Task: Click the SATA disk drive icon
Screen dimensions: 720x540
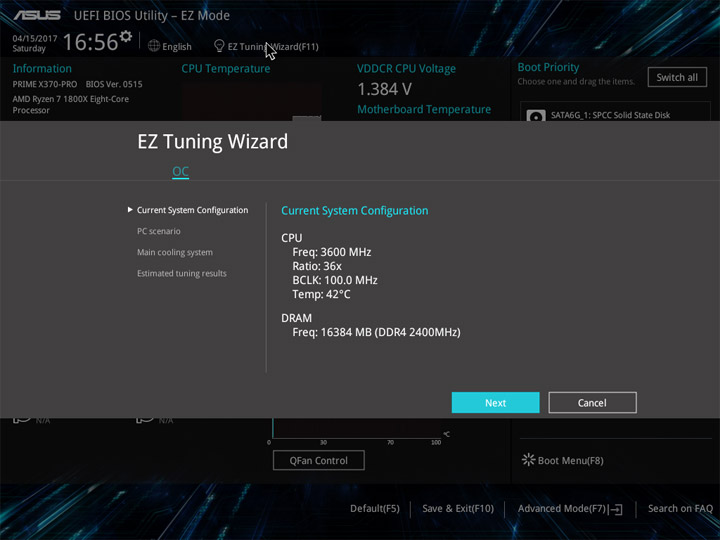Action: [x=536, y=116]
